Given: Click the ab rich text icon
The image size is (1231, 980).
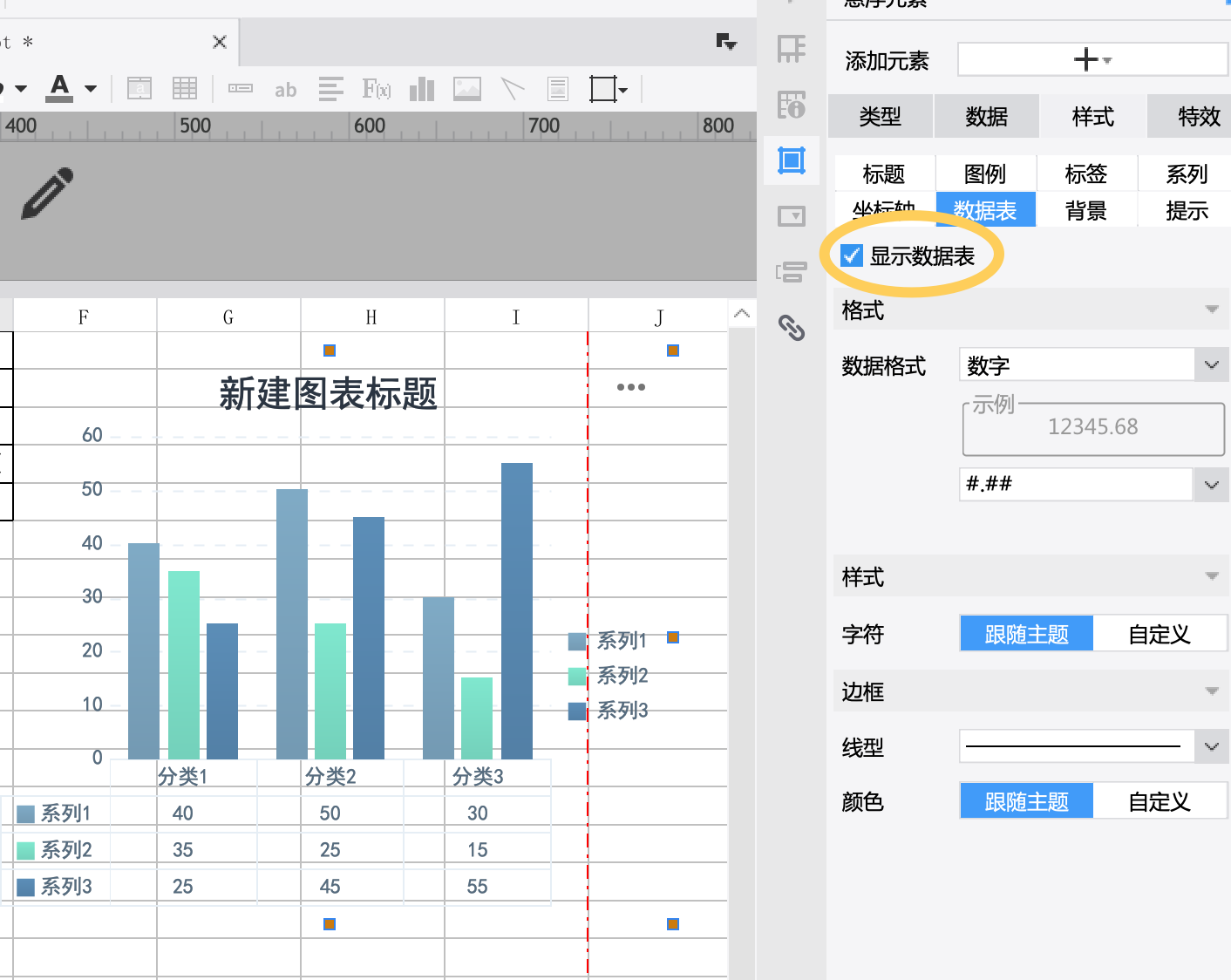Looking at the screenshot, I should coord(286,90).
